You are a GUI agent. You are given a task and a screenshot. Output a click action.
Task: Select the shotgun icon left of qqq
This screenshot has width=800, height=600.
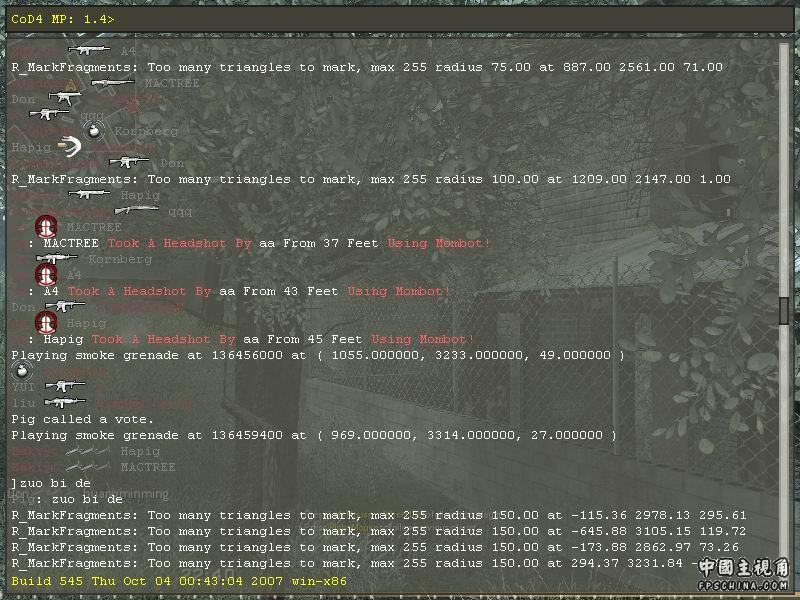[x=136, y=210]
